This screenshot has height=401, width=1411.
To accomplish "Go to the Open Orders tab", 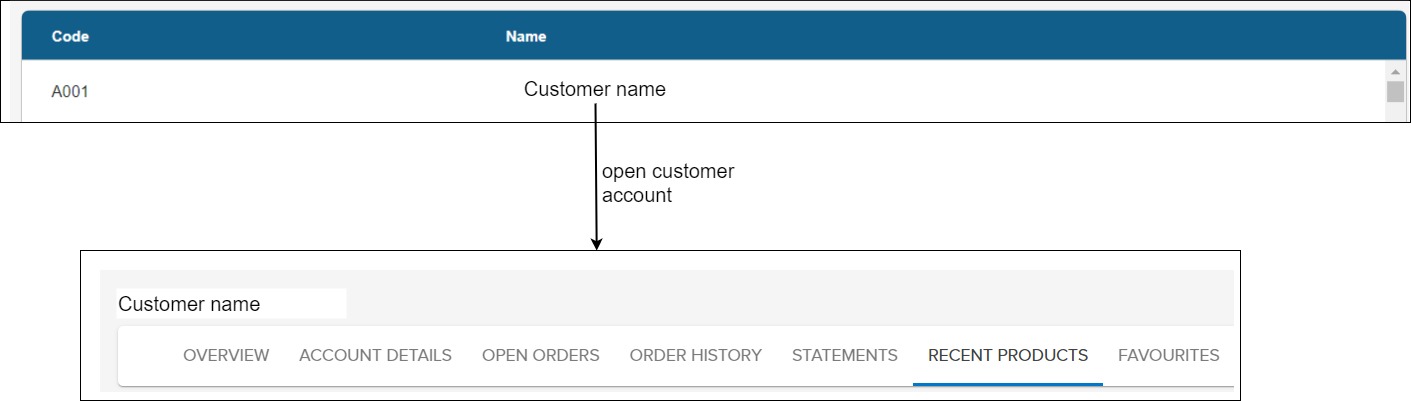I will (540, 355).
